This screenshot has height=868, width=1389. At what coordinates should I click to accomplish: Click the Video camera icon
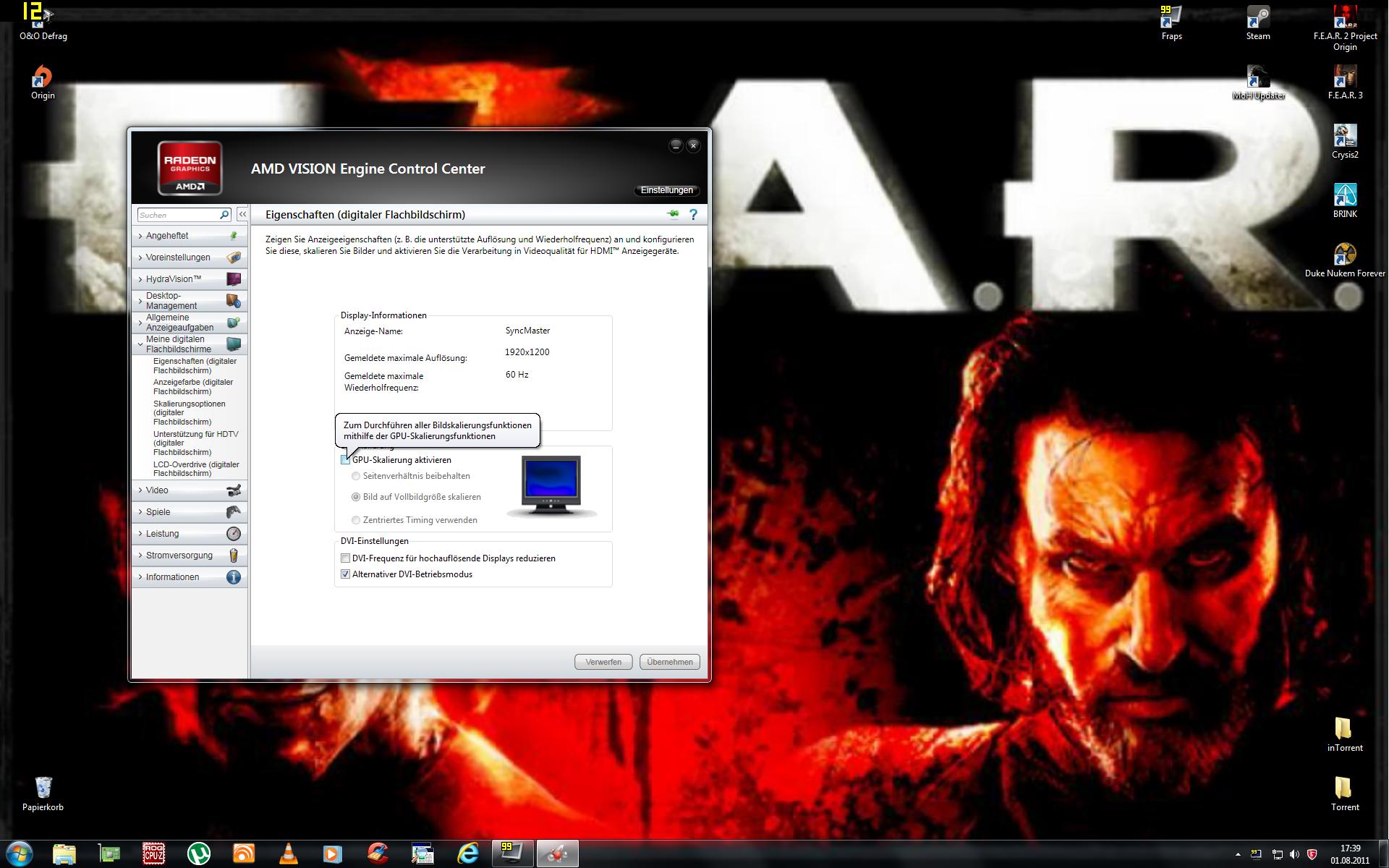(x=234, y=490)
